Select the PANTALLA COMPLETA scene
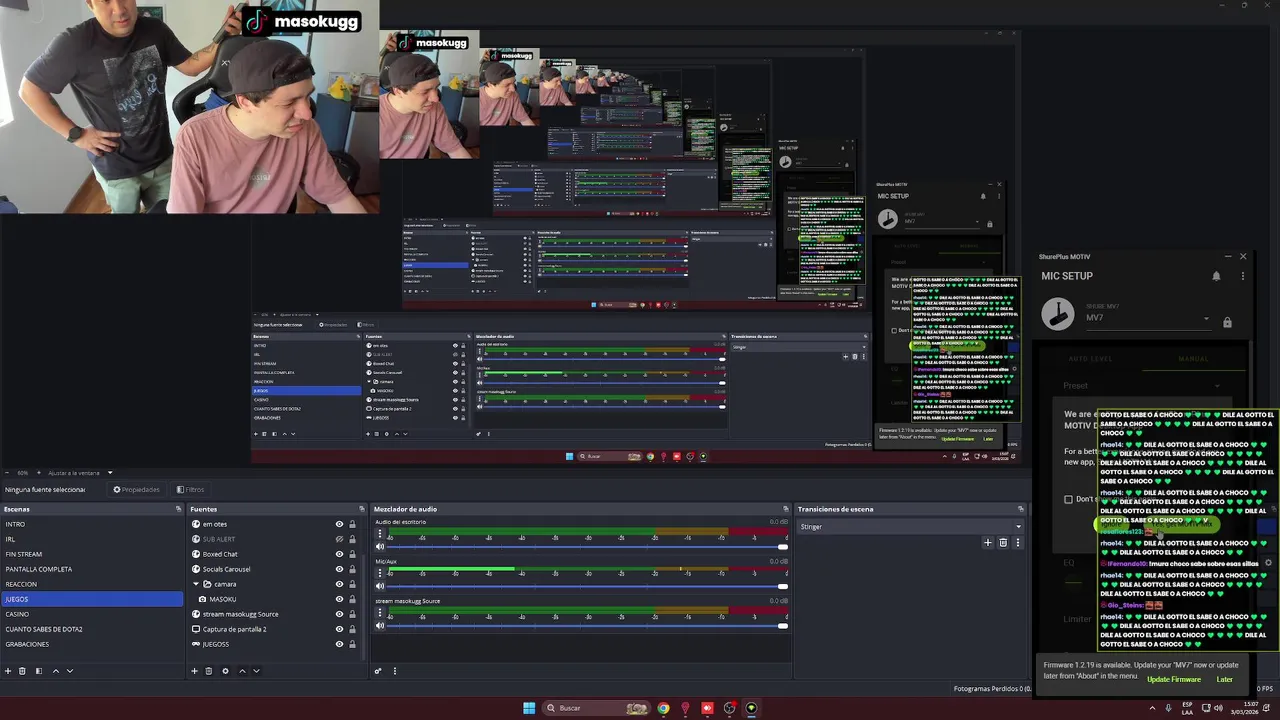The image size is (1280, 720). [92, 569]
